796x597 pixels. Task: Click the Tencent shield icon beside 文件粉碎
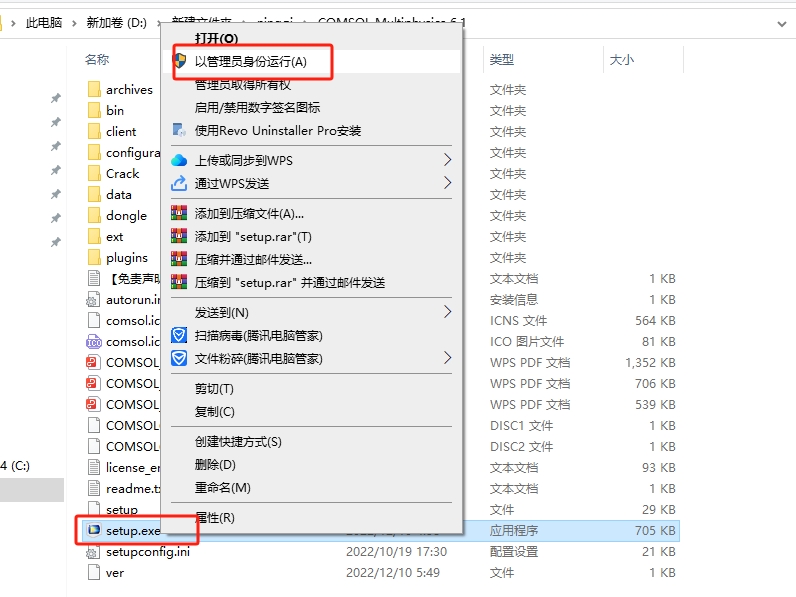[x=179, y=358]
